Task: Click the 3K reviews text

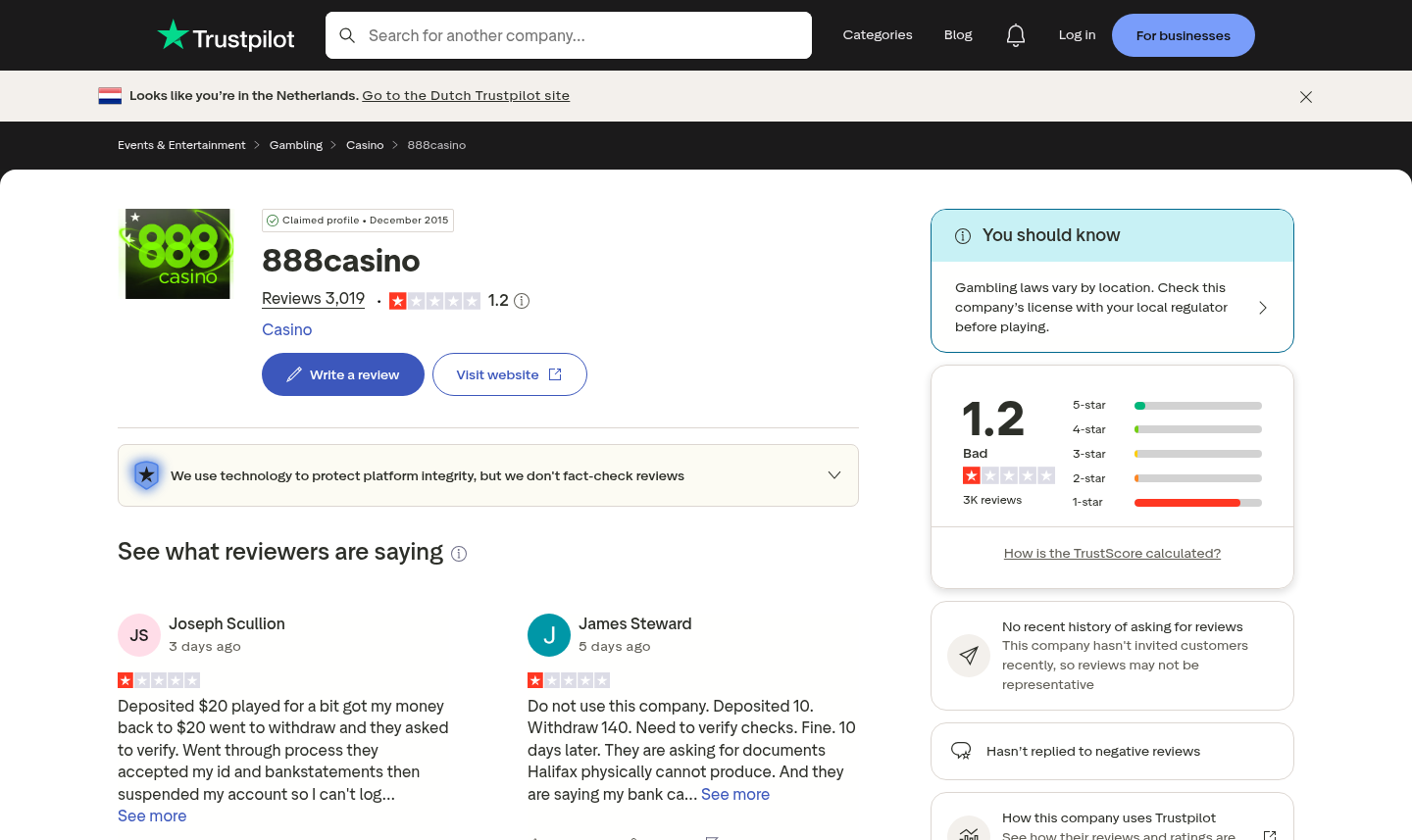Action: click(x=992, y=500)
